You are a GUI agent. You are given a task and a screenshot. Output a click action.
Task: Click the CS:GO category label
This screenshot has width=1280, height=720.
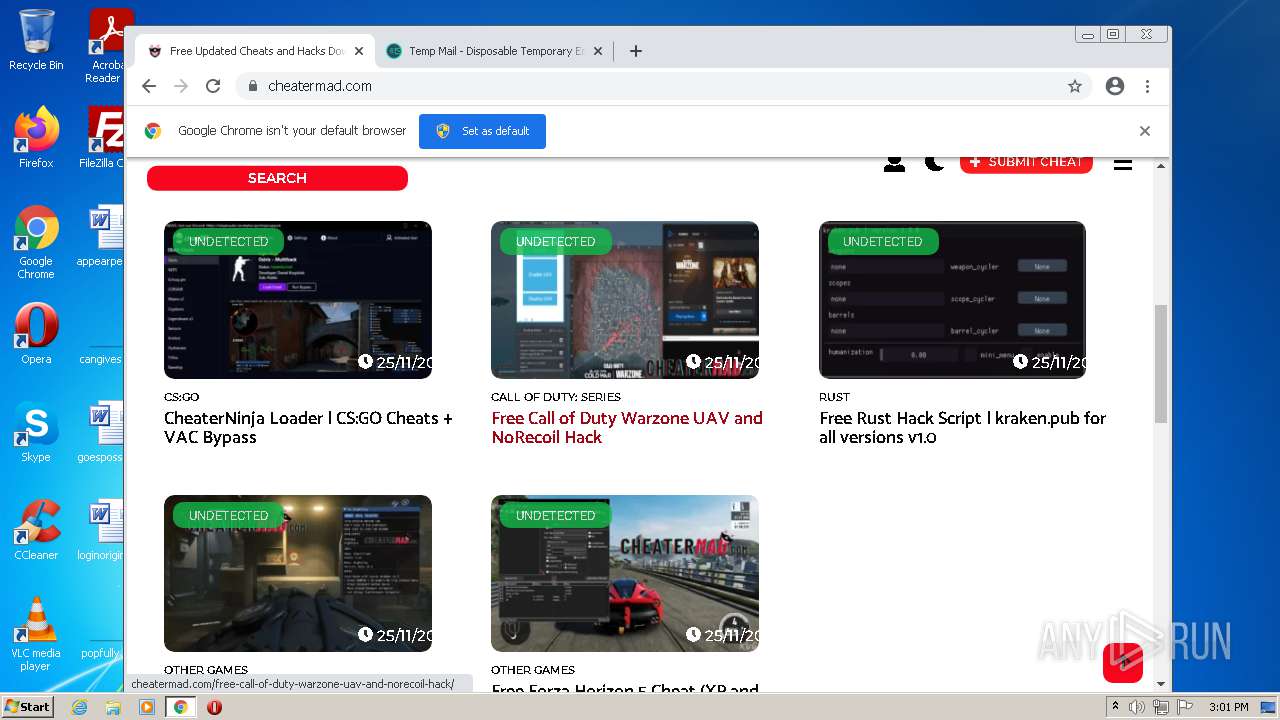(x=182, y=397)
